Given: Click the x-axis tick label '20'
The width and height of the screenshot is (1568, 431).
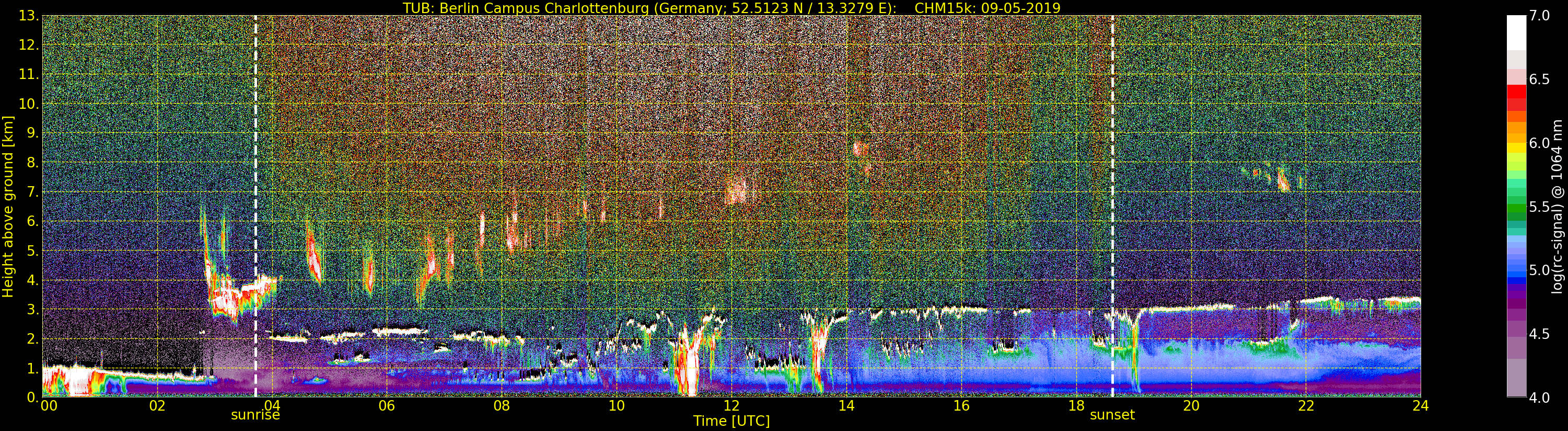Looking at the screenshot, I should tap(1191, 405).
